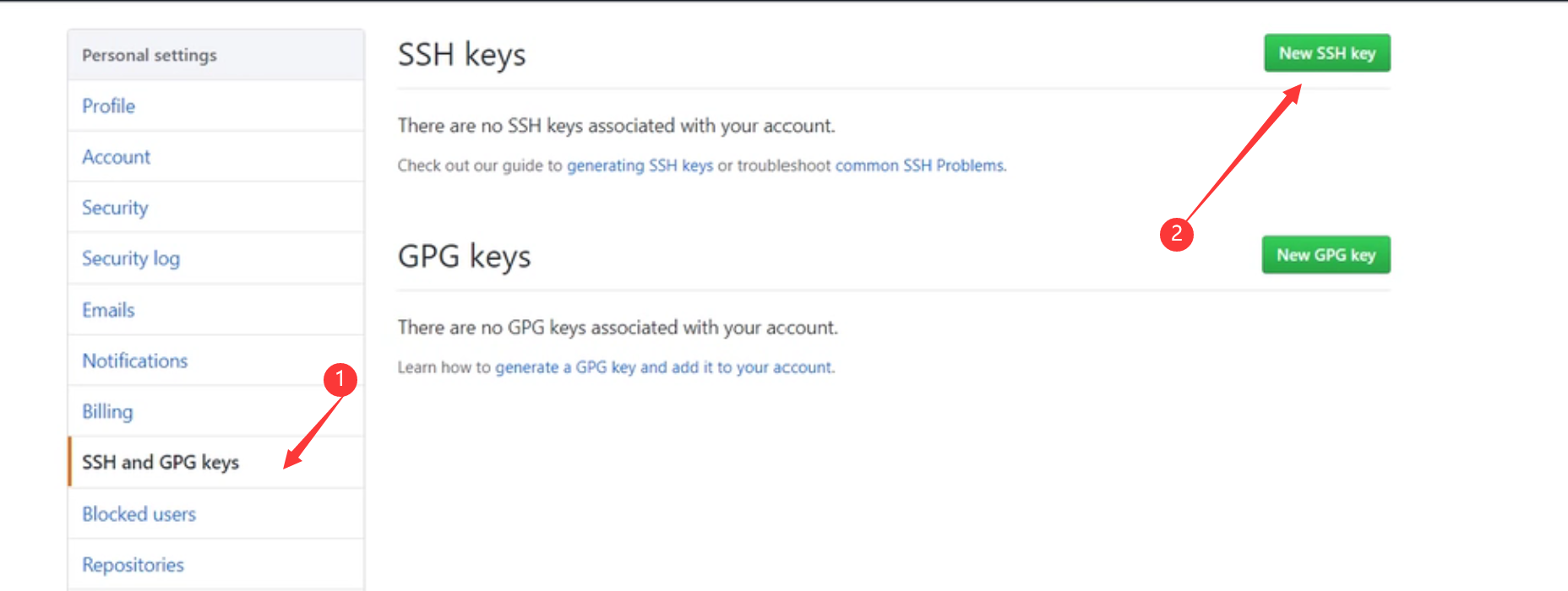Open the generating SSH keys guide link
Viewport: 1568px width, 591px height.
[640, 165]
